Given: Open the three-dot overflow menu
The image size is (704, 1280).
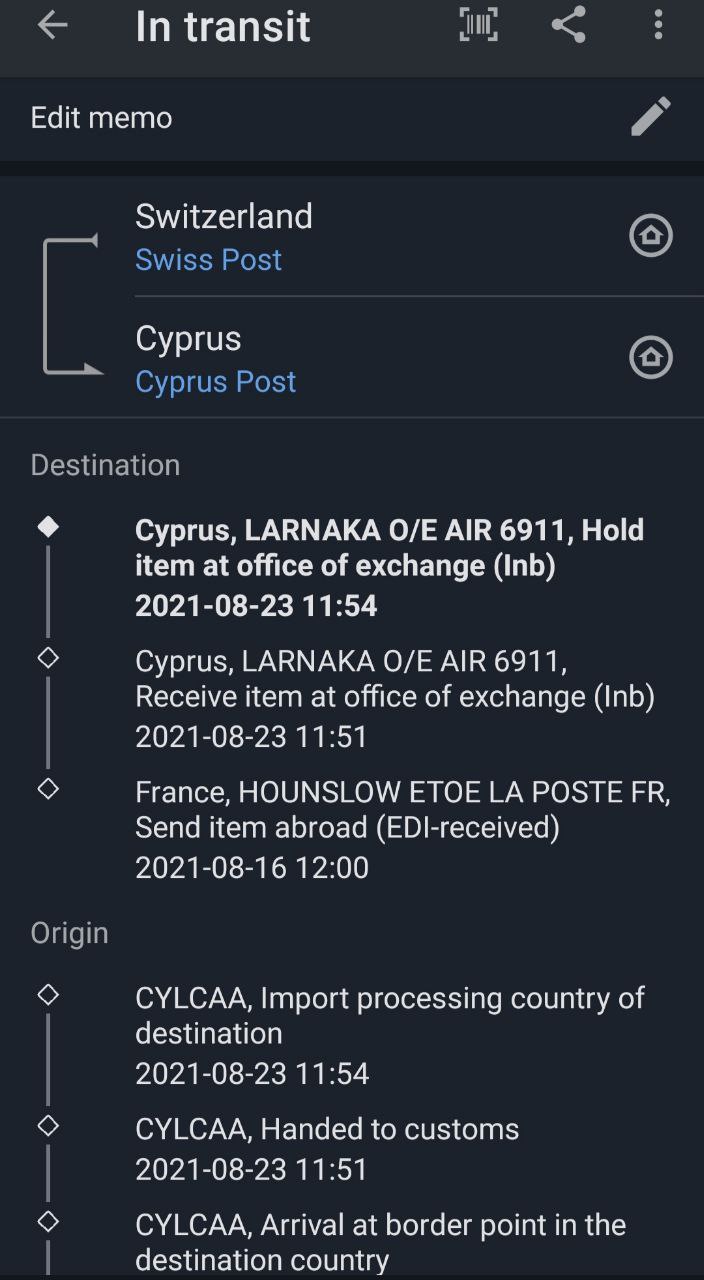Looking at the screenshot, I should pos(657,26).
